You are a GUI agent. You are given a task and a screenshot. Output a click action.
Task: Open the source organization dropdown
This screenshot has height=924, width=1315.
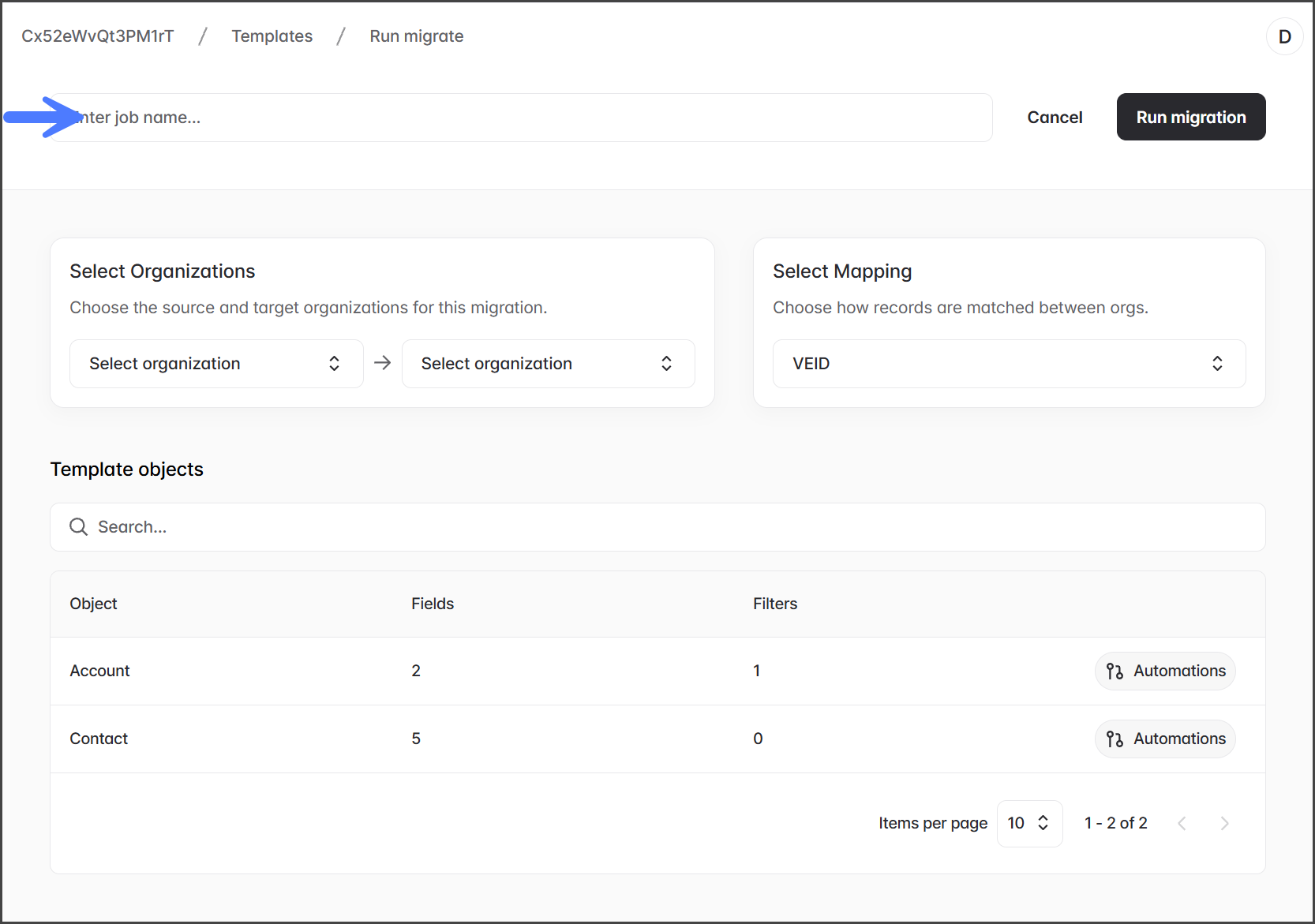216,364
